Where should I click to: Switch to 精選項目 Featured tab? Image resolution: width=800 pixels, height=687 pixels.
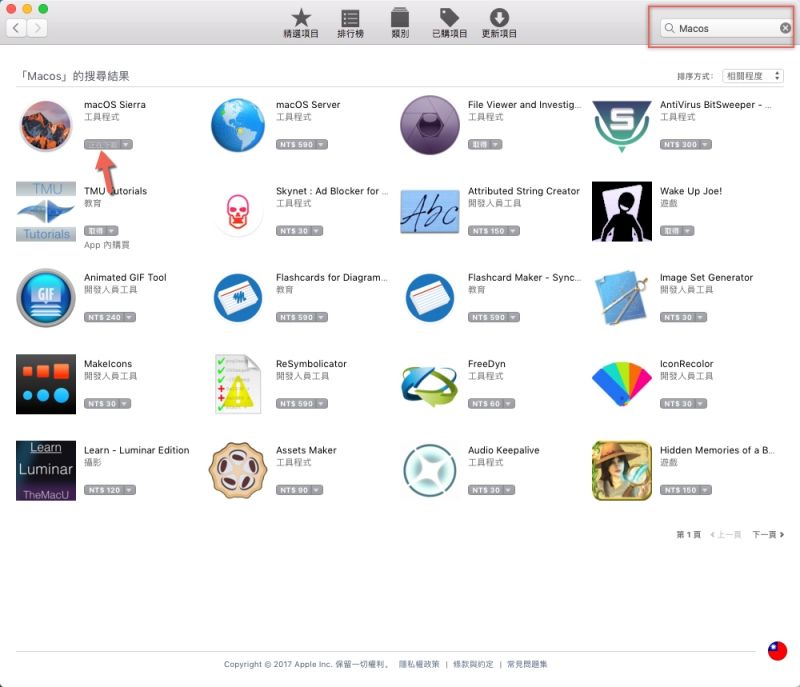tap(301, 23)
